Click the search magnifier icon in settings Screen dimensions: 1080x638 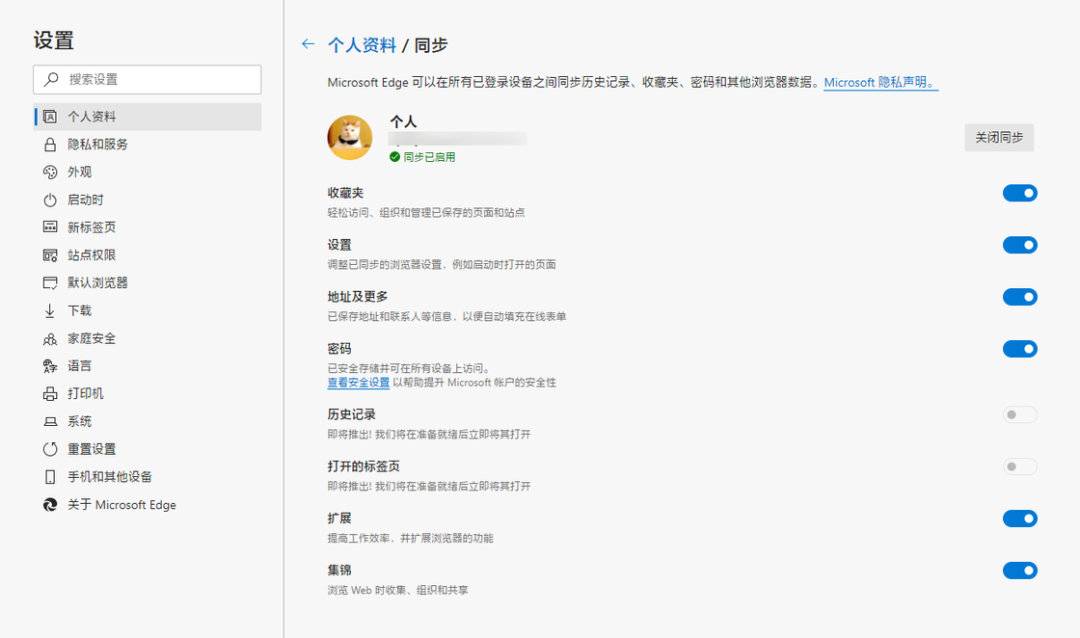click(51, 79)
